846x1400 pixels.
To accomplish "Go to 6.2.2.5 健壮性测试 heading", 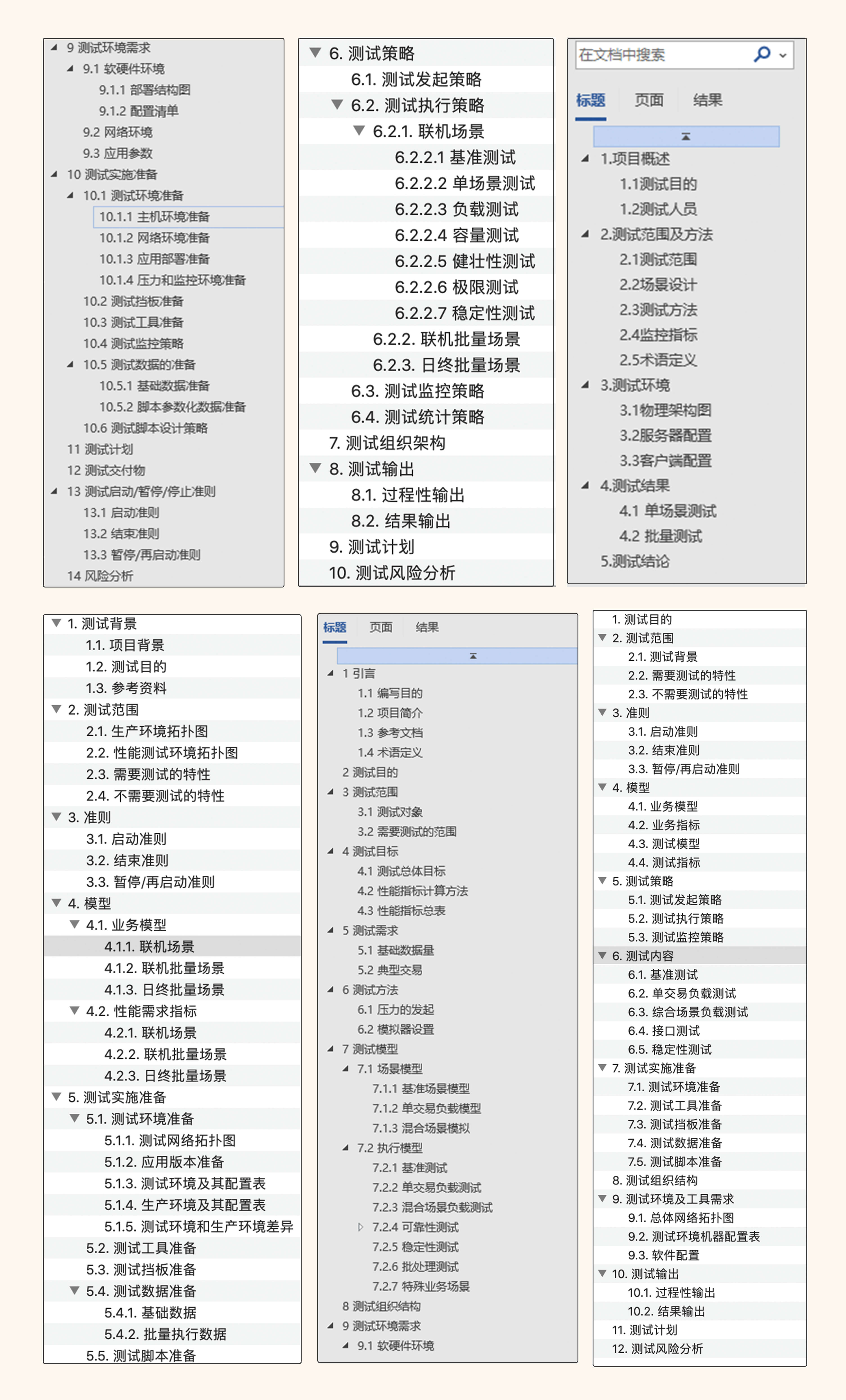I will click(x=464, y=261).
